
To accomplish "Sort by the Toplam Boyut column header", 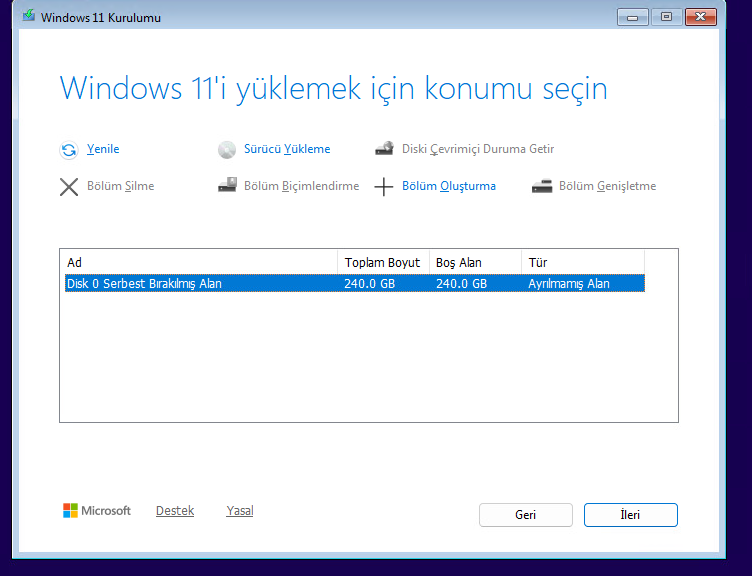I will (383, 262).
